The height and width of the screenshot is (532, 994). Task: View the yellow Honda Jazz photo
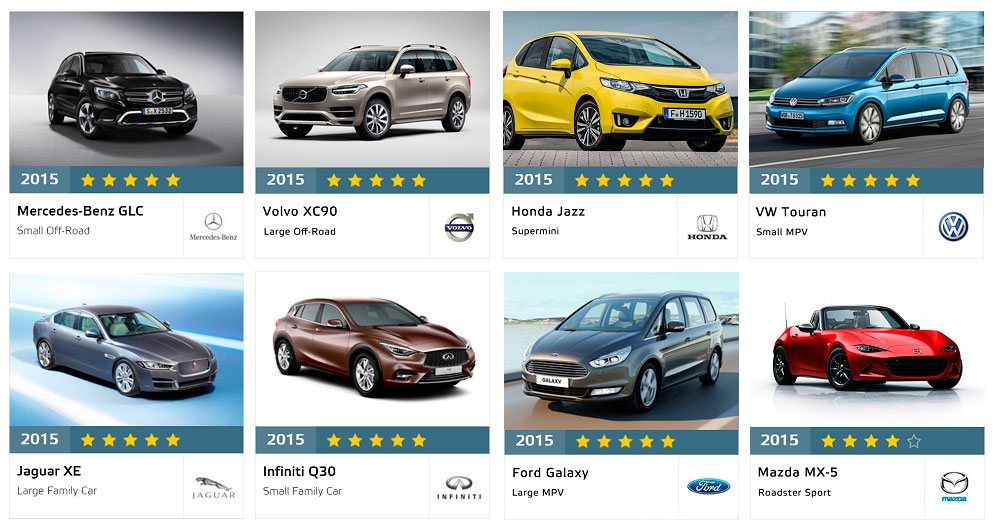tap(620, 89)
